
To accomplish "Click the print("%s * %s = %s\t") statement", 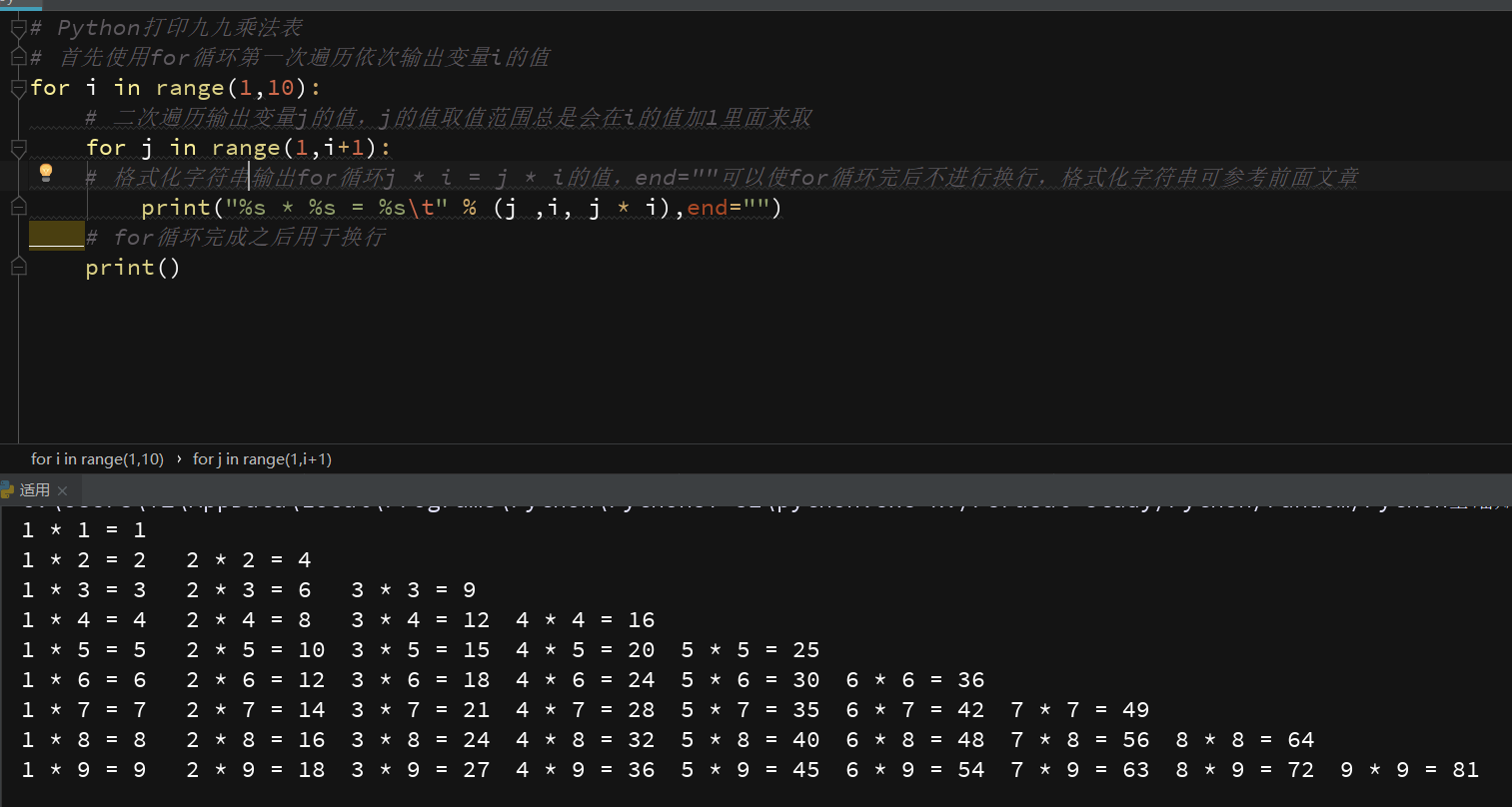I will point(461,208).
